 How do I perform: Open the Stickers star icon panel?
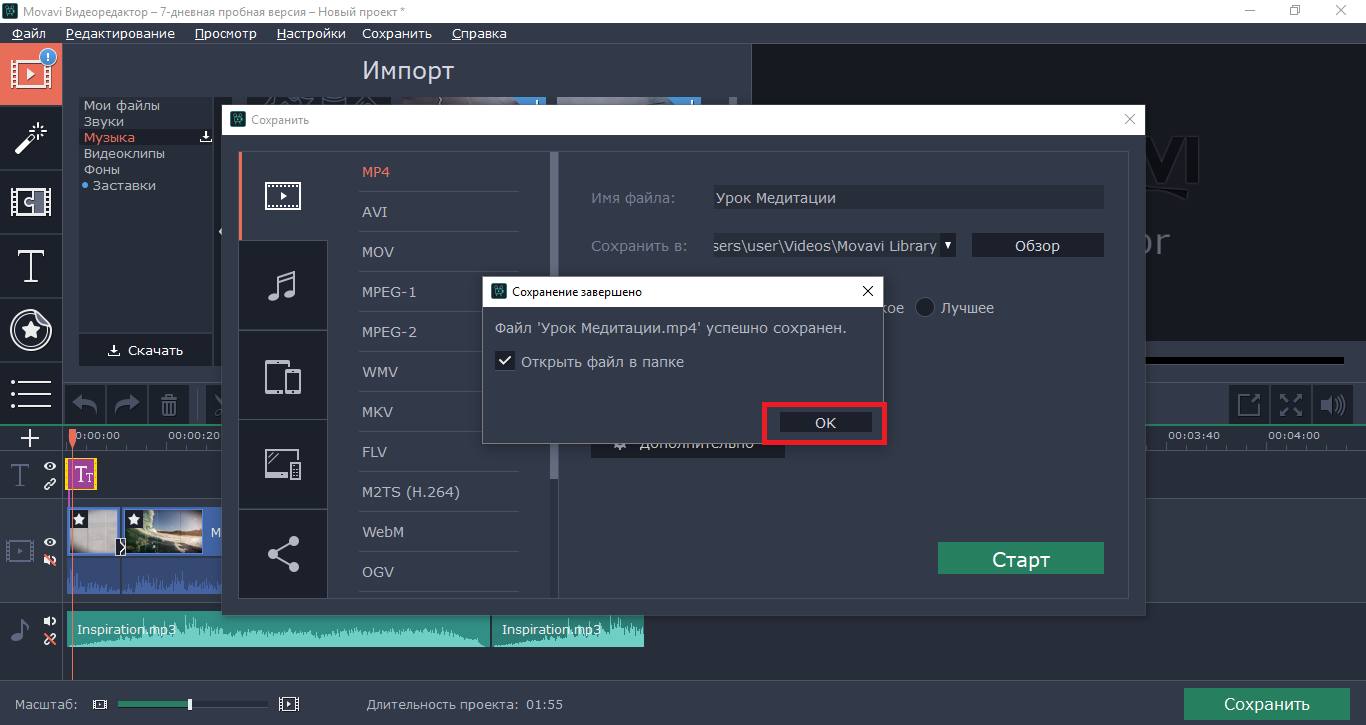(30, 330)
